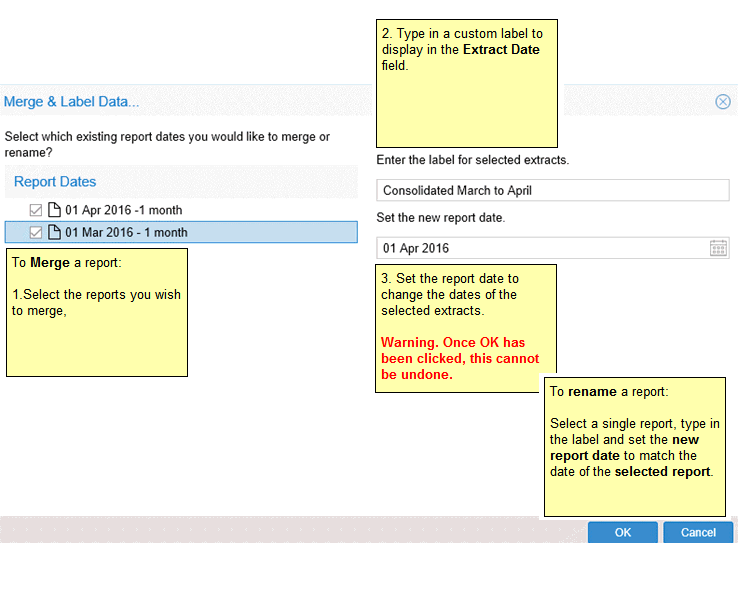Click the Consolidated March to April label field
738x601 pixels.
tap(552, 190)
